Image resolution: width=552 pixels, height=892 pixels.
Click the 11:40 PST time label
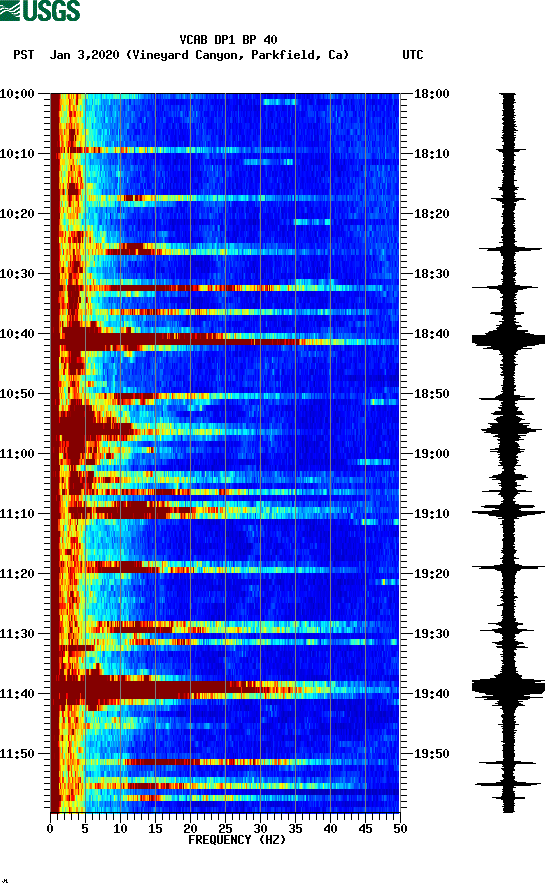[17, 693]
